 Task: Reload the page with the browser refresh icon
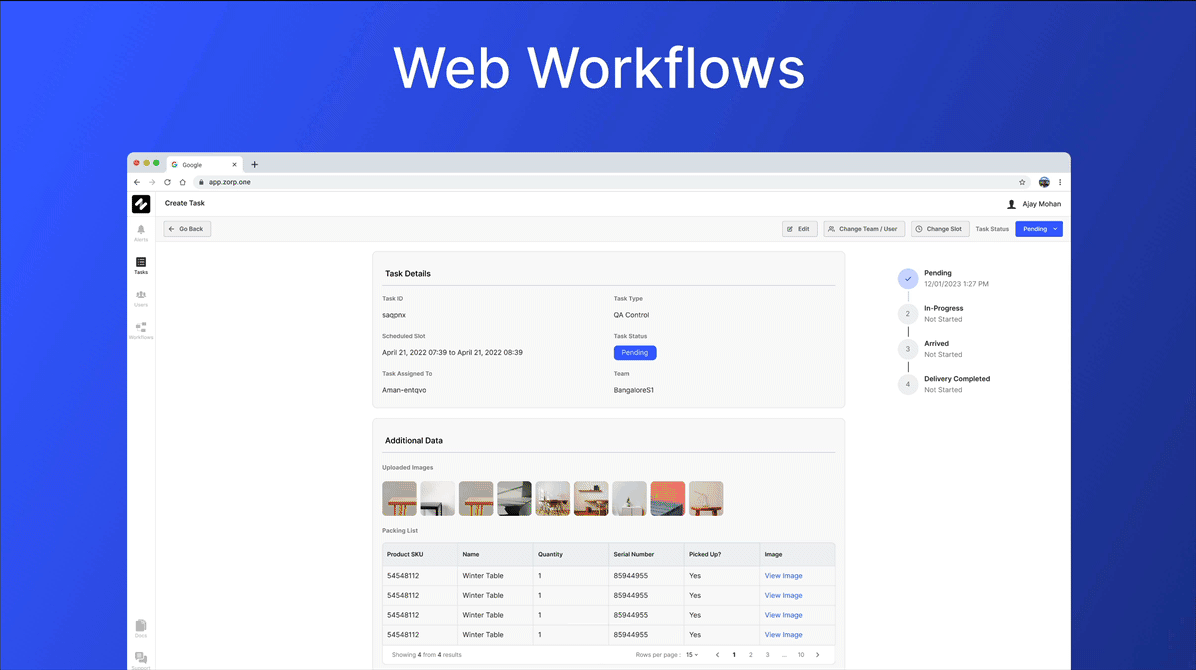click(x=167, y=182)
